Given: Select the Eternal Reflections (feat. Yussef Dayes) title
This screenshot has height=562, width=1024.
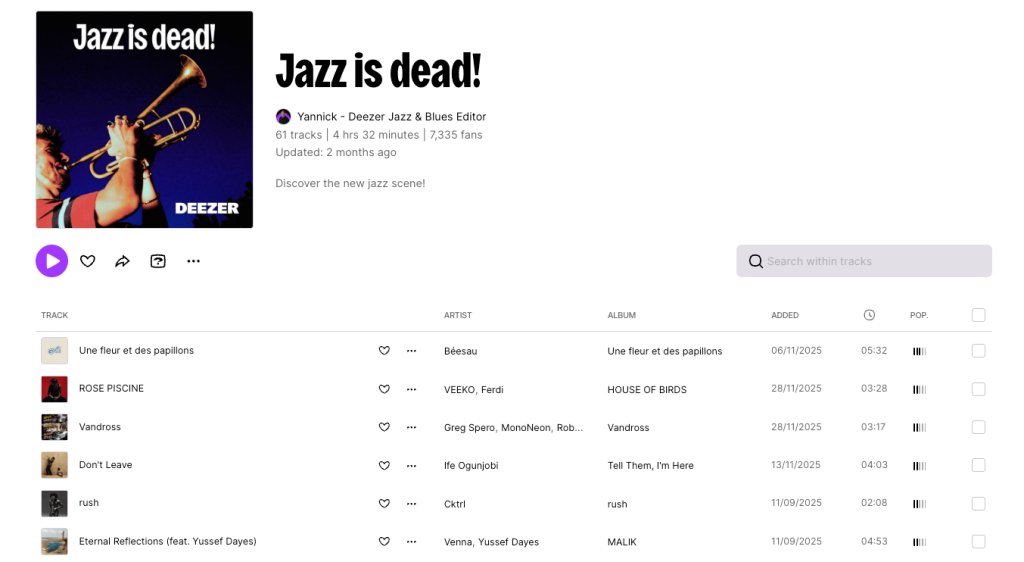Looking at the screenshot, I should coord(168,541).
